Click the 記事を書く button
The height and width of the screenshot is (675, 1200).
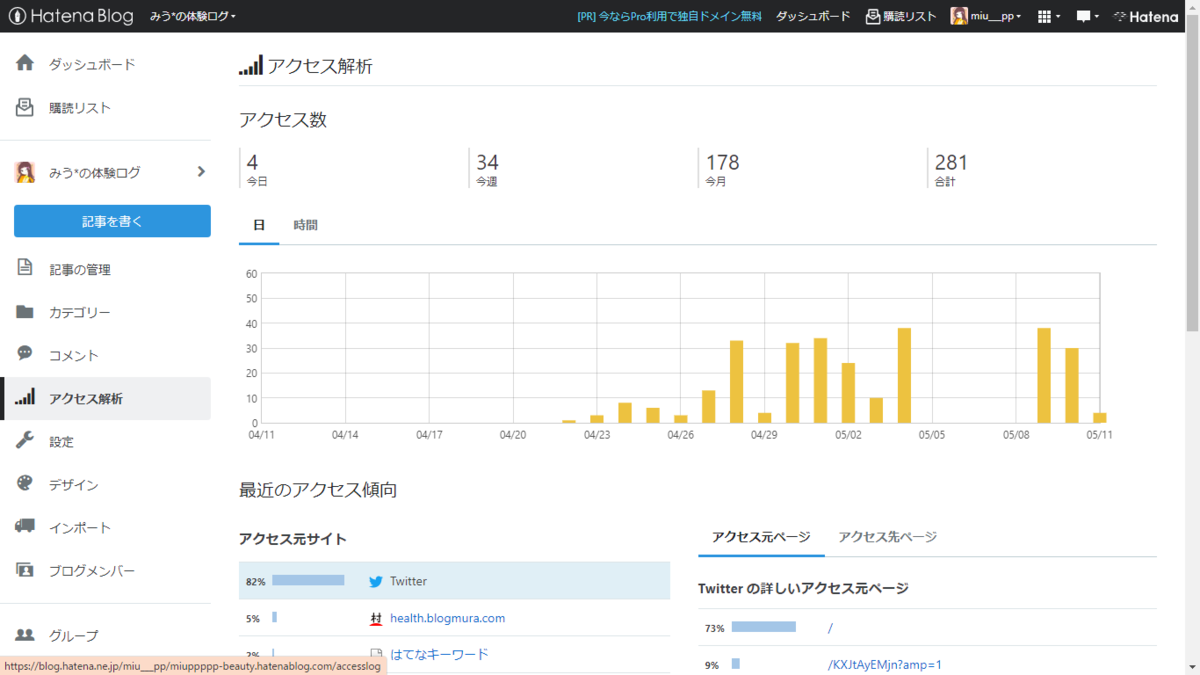coord(111,221)
